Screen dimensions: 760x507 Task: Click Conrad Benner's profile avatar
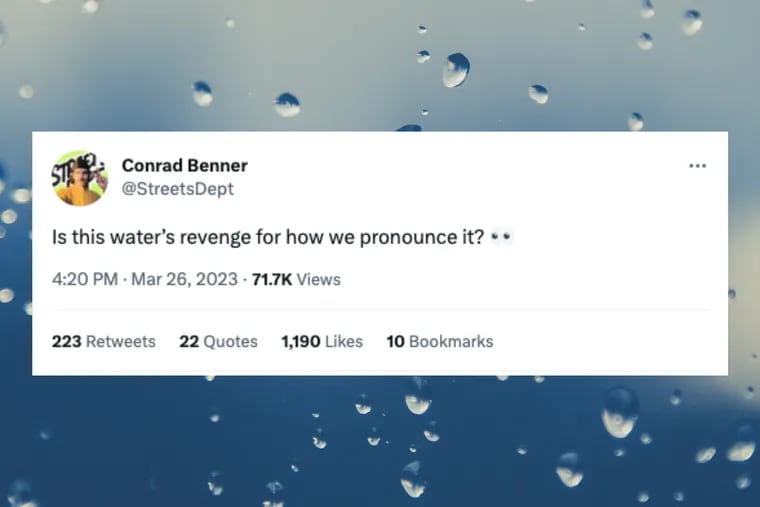click(x=79, y=178)
